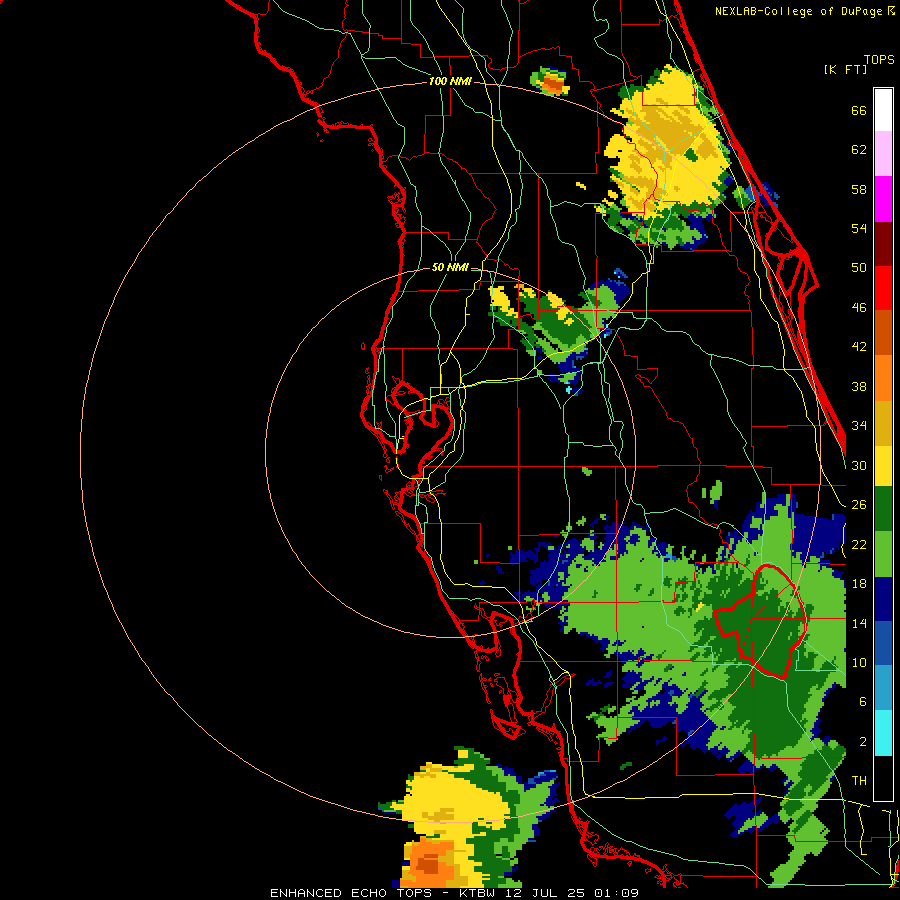The height and width of the screenshot is (900, 900).
Task: Click the dark orange 46 kft legend swatch
Action: [x=883, y=333]
